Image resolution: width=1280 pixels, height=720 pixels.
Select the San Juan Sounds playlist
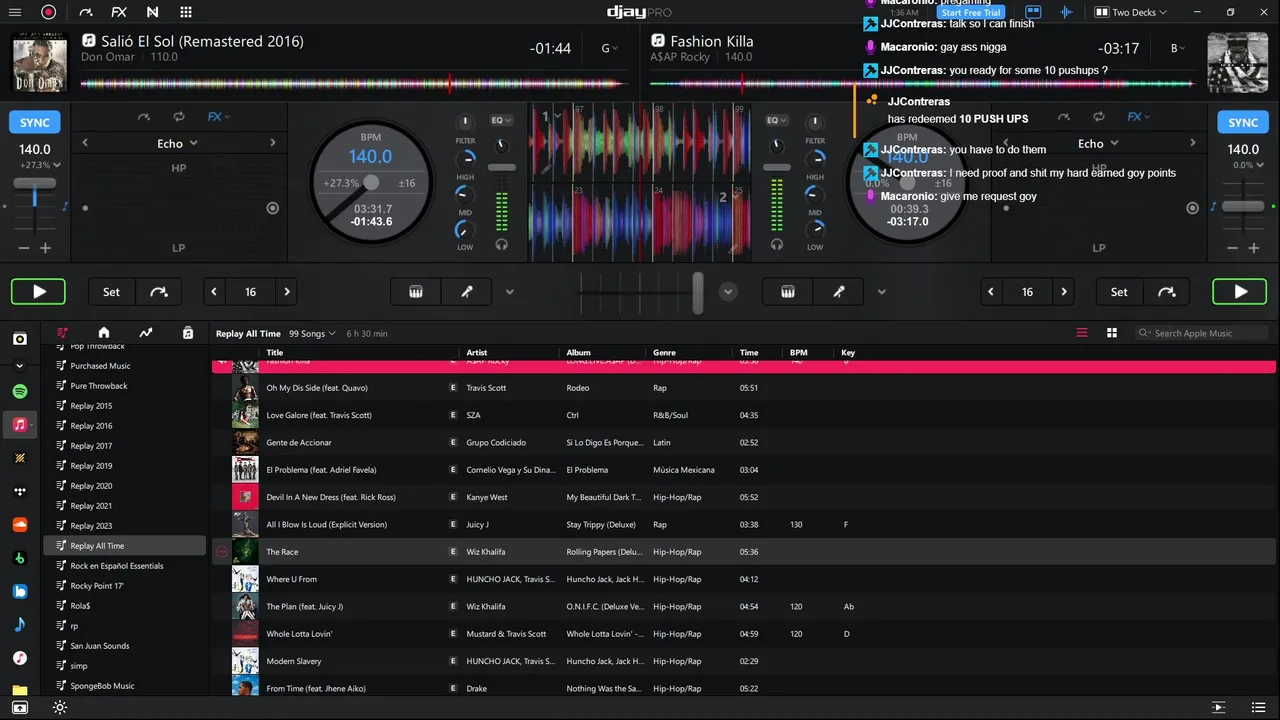click(x=99, y=646)
